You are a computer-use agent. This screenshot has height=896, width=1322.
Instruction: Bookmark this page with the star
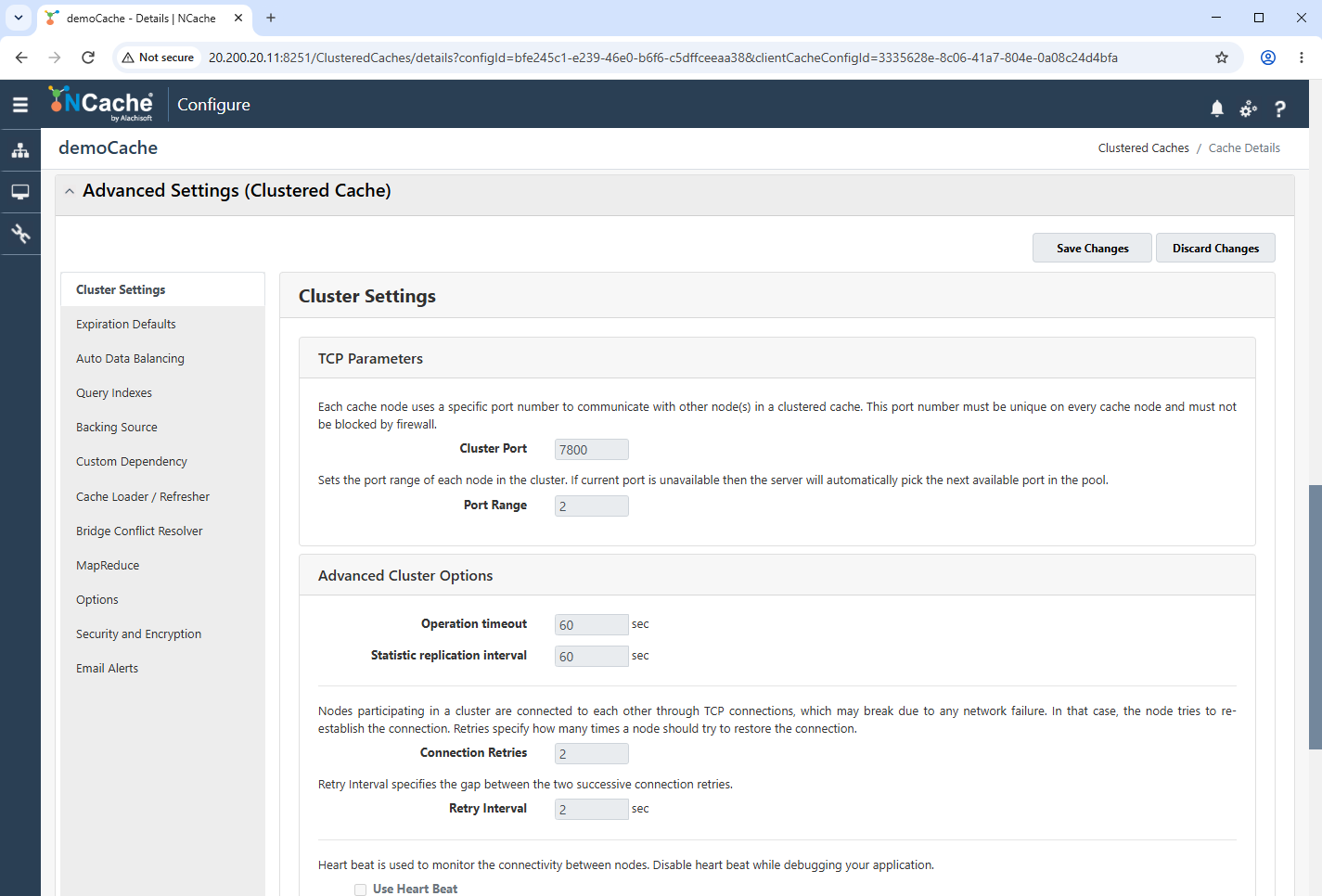click(x=1222, y=58)
